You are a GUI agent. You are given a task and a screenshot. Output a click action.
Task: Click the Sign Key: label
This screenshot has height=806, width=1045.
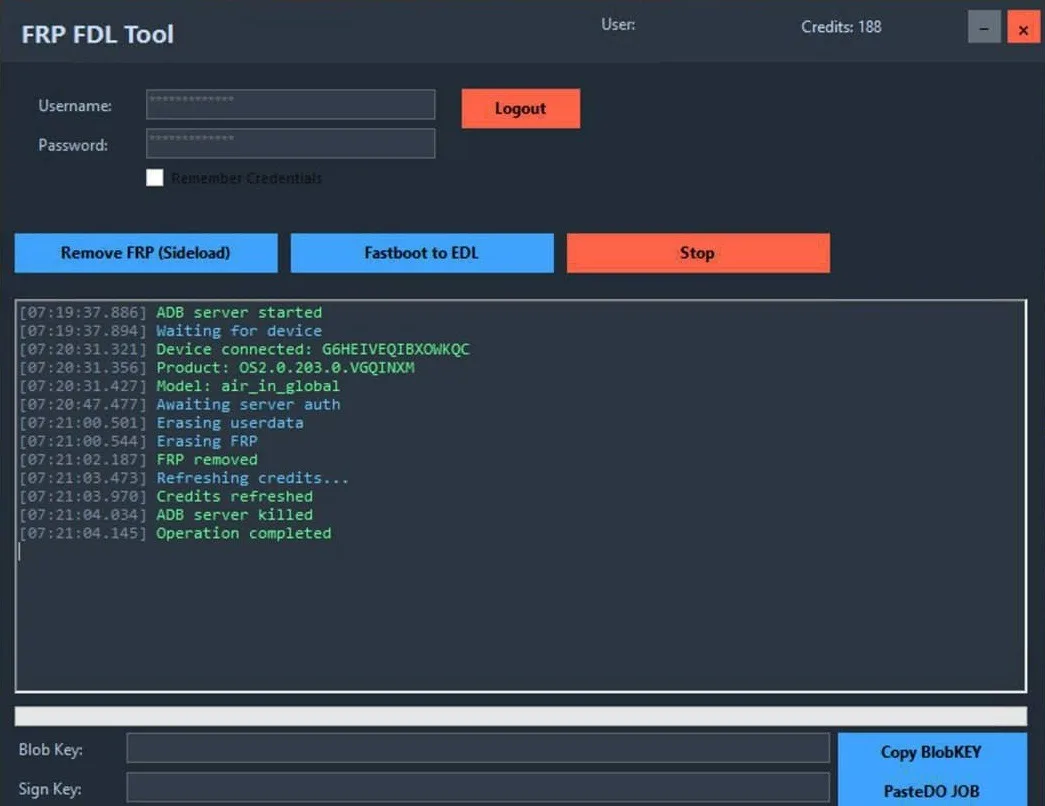coord(50,789)
